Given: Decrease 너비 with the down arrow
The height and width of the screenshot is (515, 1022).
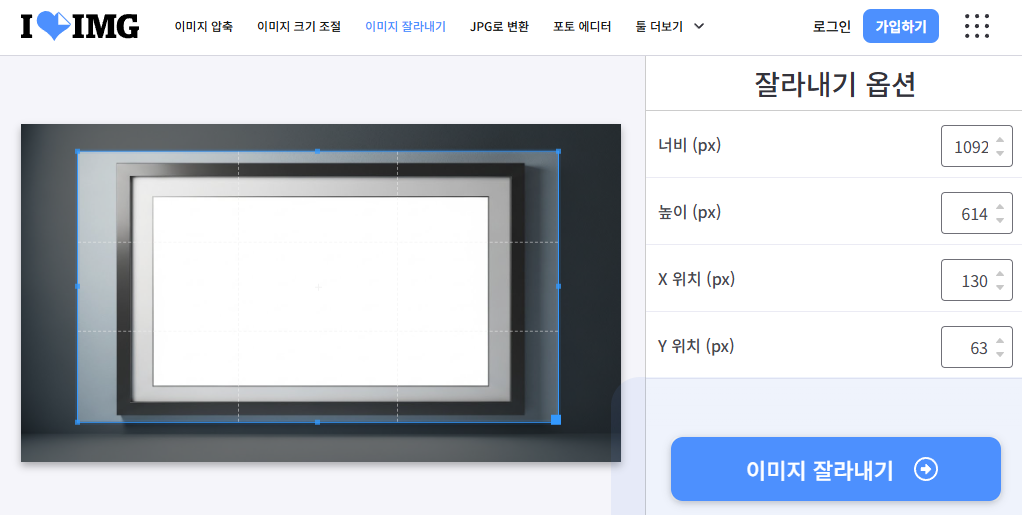Looking at the screenshot, I should [1000, 153].
